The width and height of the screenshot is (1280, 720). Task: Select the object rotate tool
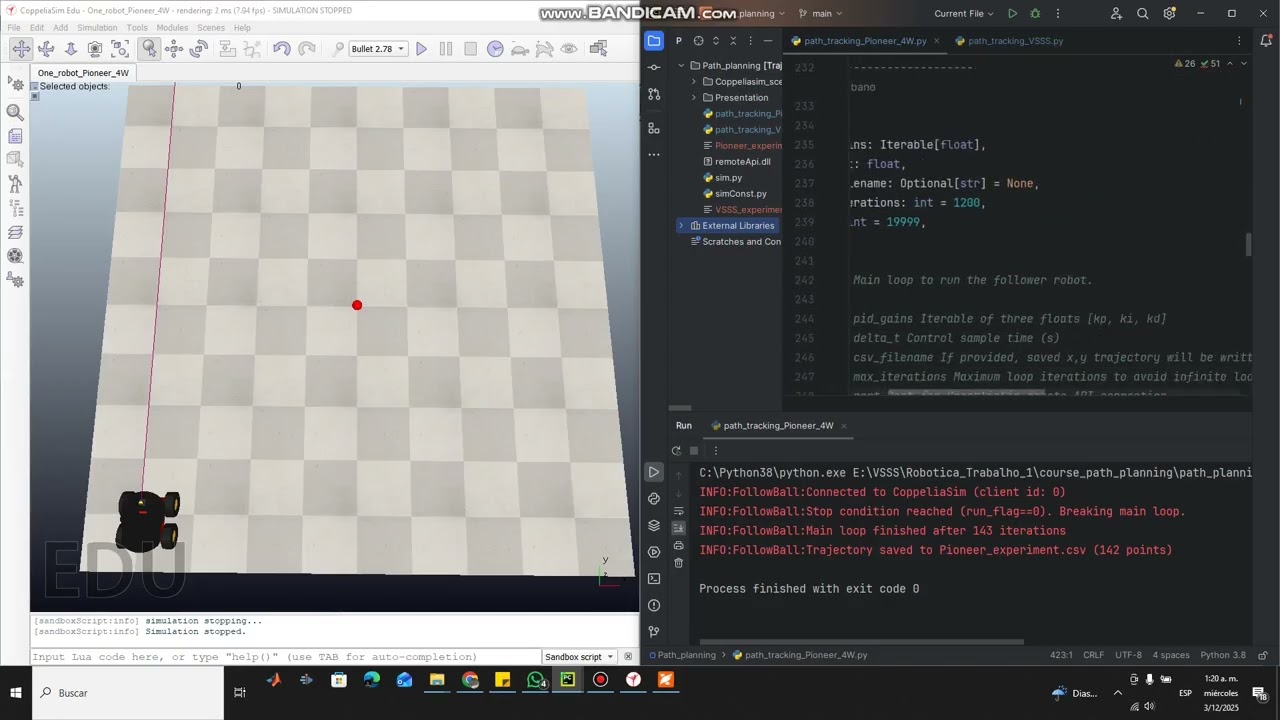click(x=199, y=48)
